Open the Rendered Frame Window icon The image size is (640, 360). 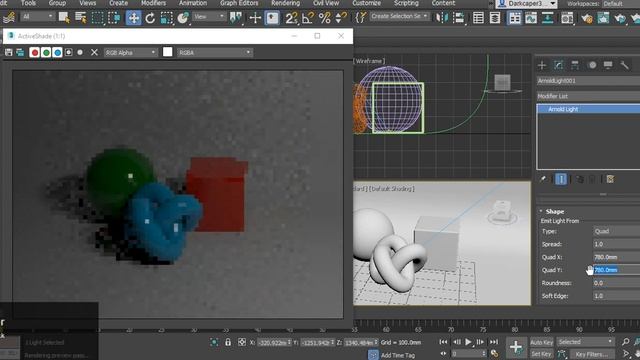[603, 18]
